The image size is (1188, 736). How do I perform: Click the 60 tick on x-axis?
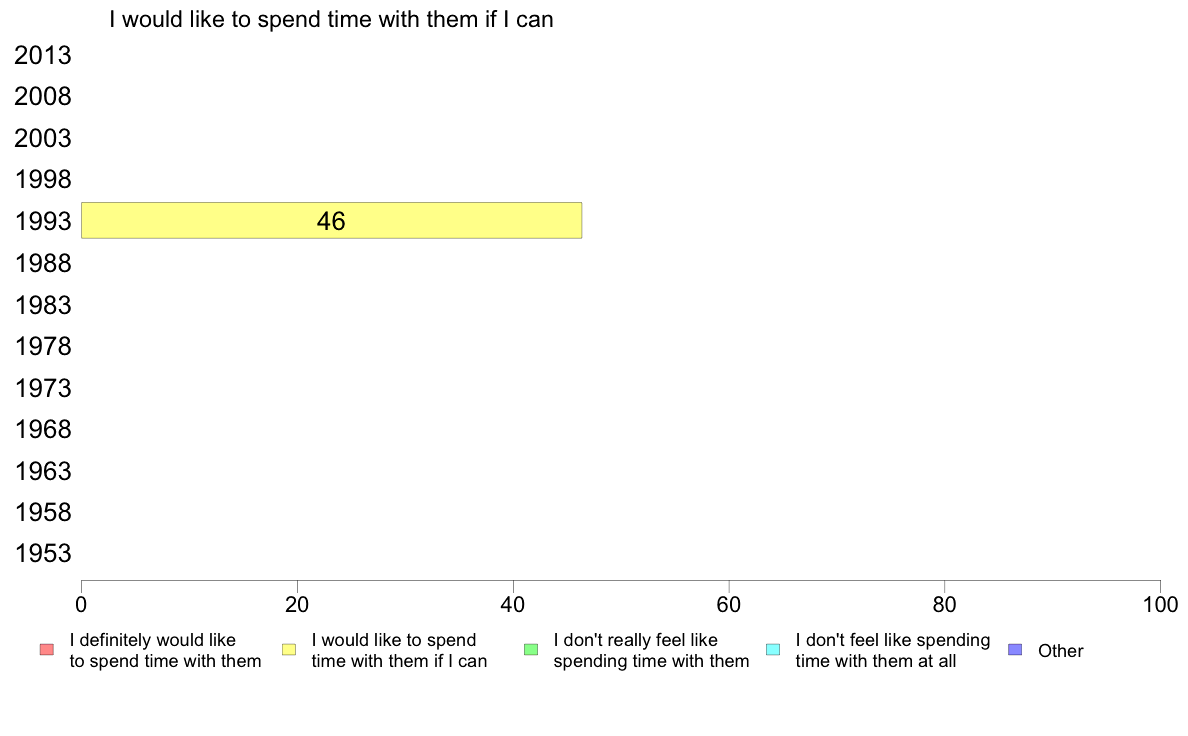[729, 604]
